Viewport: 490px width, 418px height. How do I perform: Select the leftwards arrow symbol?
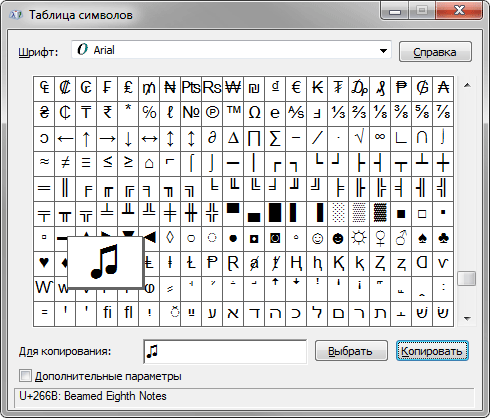pyautogui.click(x=65, y=139)
